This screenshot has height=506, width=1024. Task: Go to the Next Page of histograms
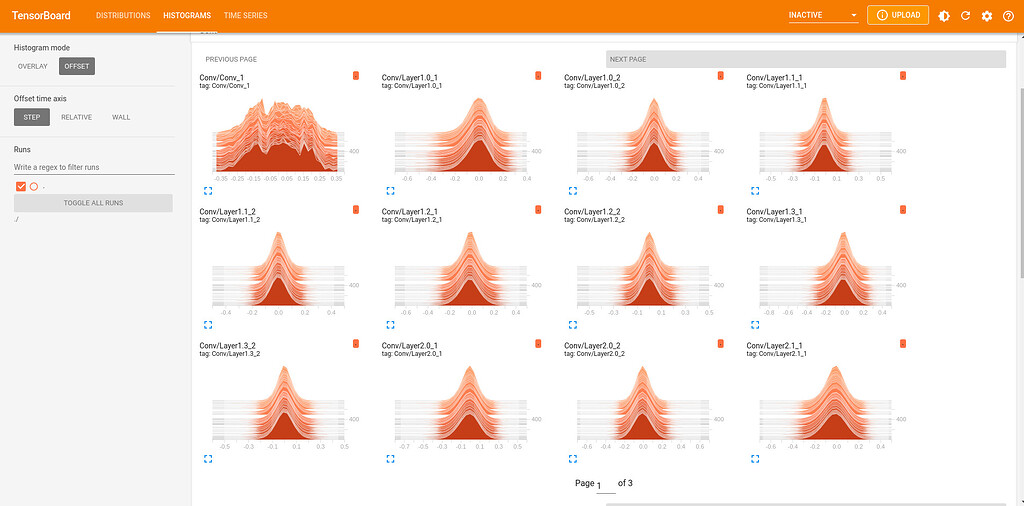click(x=805, y=59)
